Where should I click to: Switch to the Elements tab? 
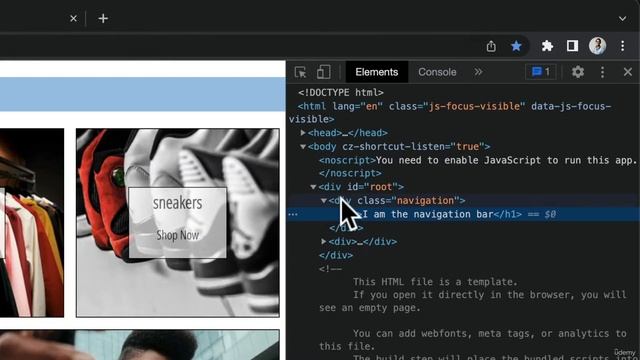376,72
